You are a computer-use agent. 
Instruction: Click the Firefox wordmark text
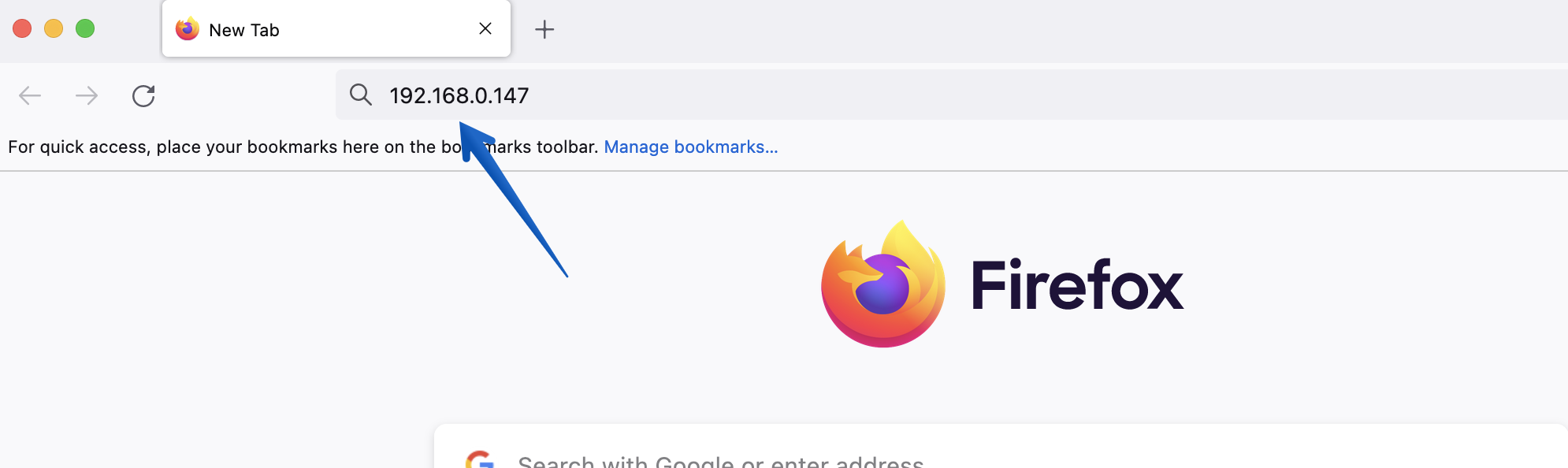1077,285
